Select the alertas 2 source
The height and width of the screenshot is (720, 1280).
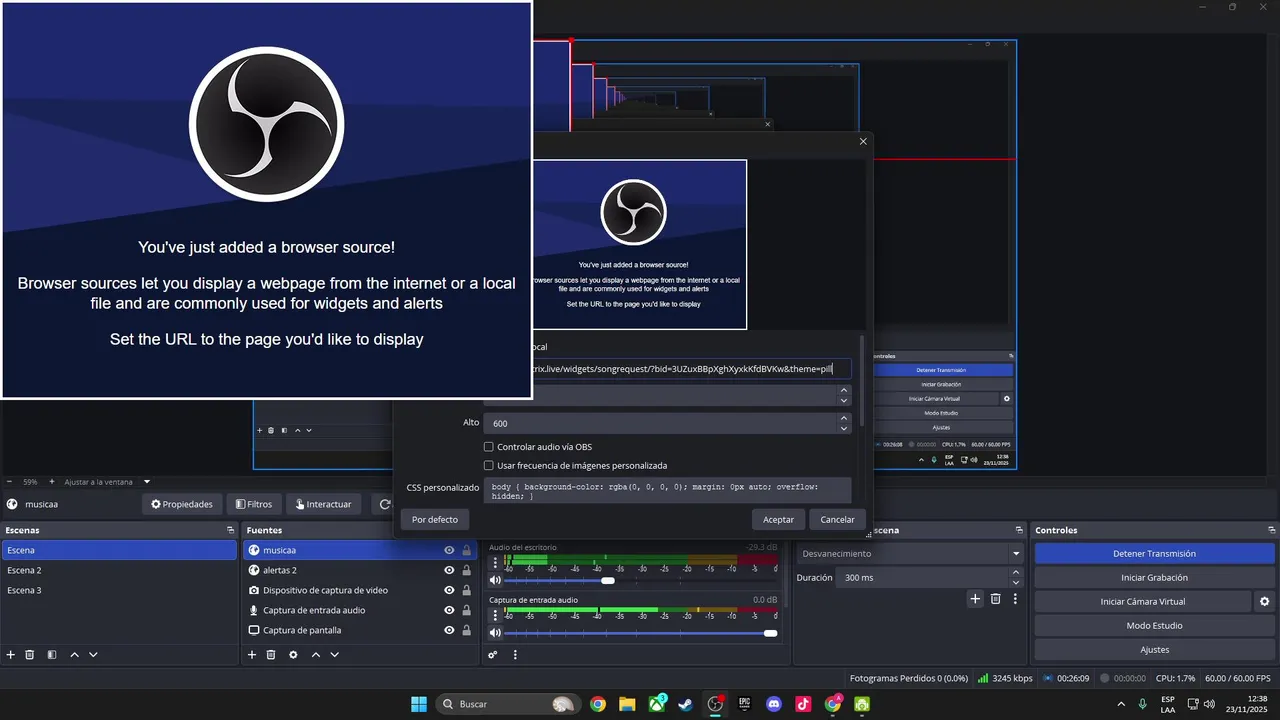(x=345, y=570)
